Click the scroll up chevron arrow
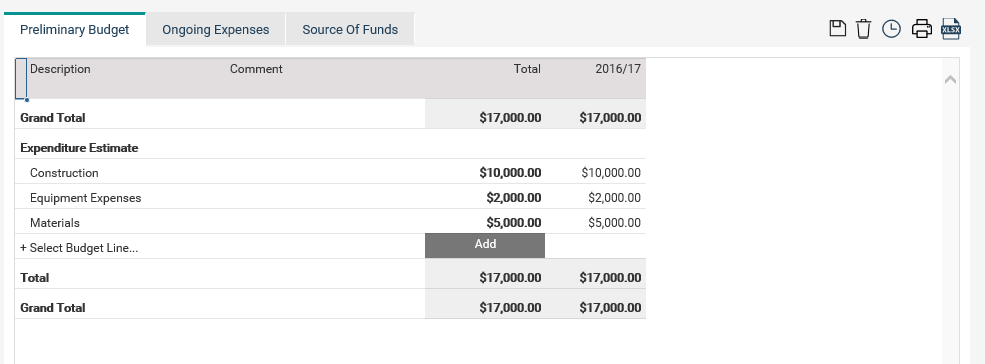 pyautogui.click(x=950, y=80)
